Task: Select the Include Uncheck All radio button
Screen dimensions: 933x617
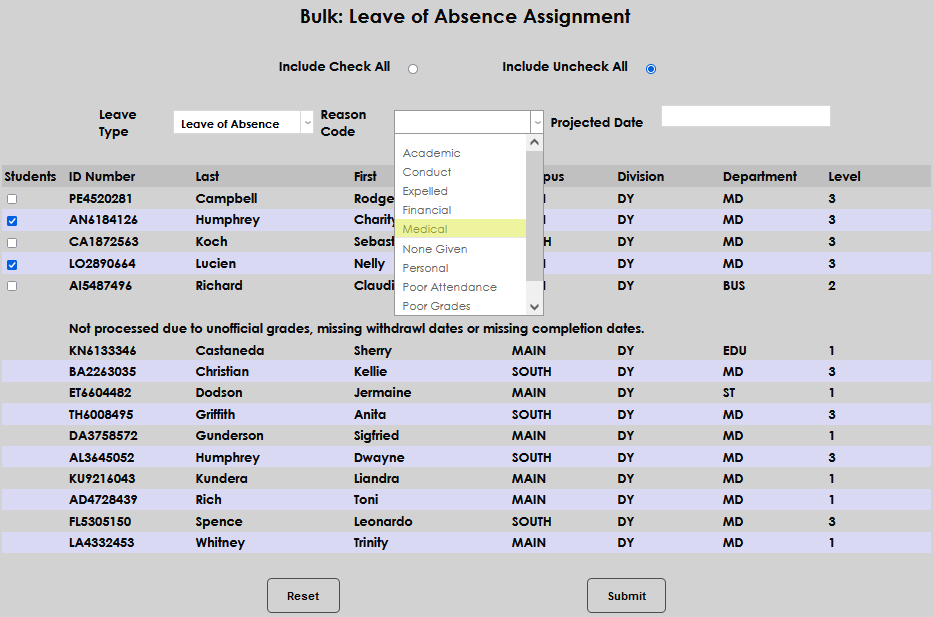Action: click(651, 69)
